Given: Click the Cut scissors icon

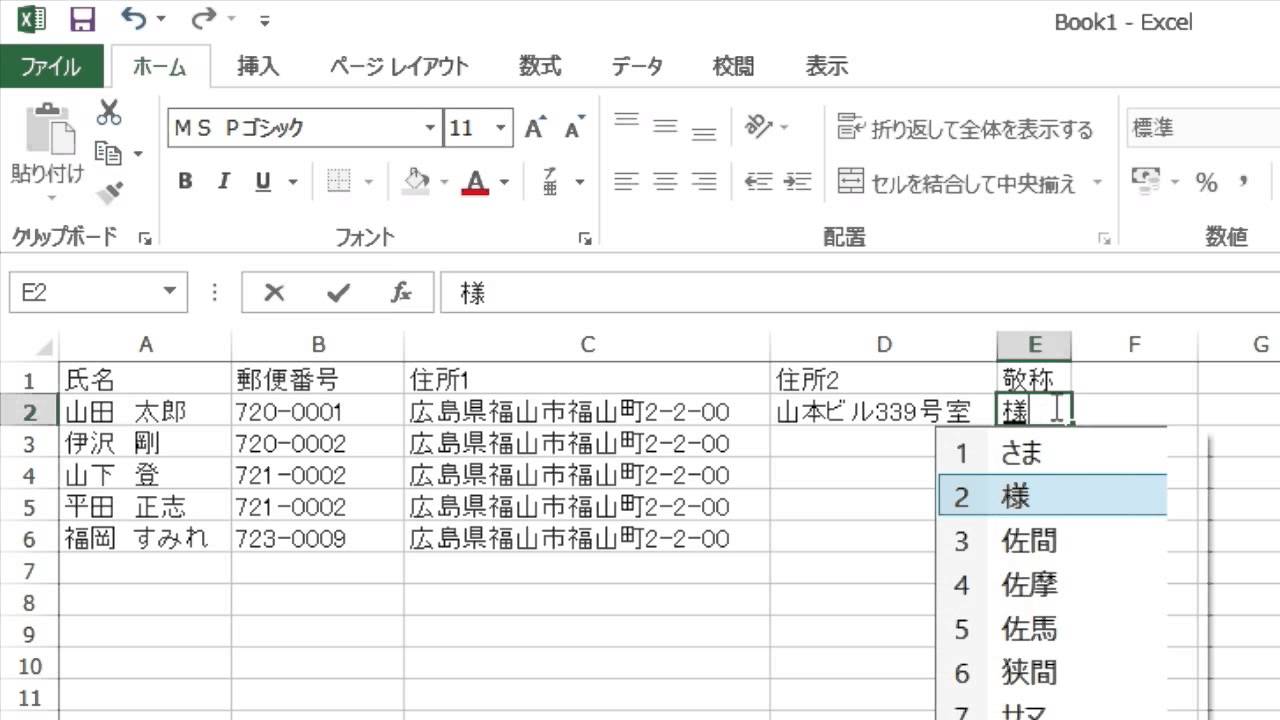Looking at the screenshot, I should [x=109, y=112].
